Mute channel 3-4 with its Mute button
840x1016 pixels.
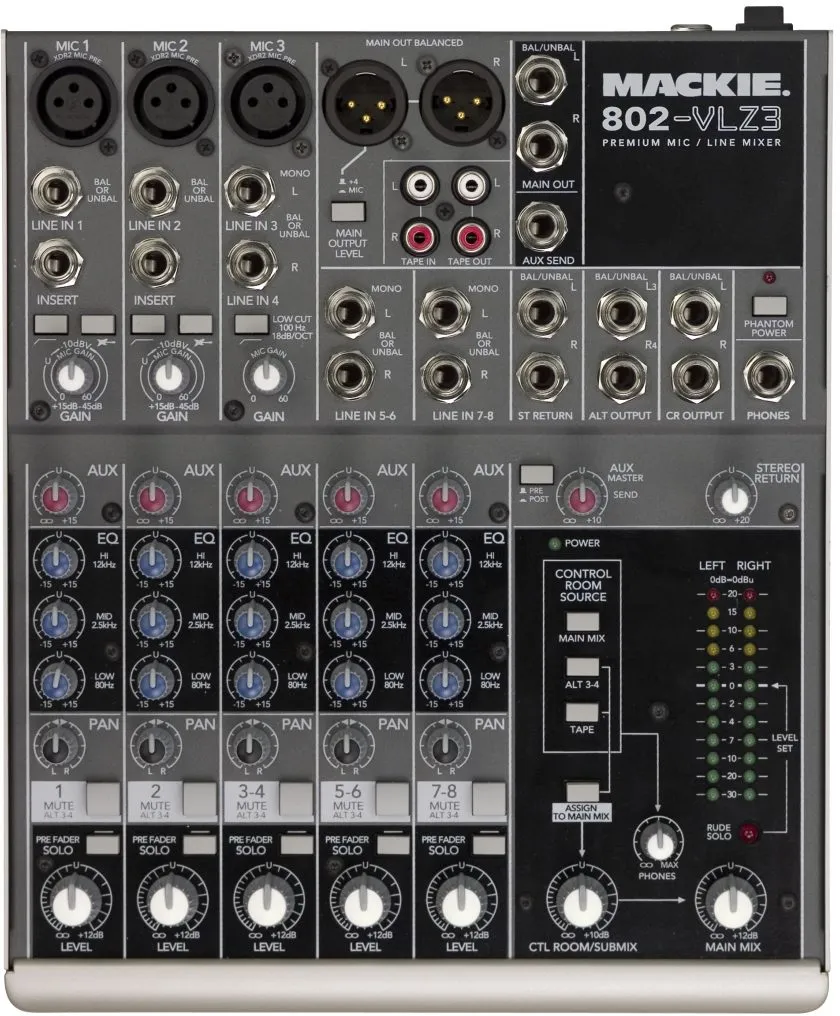point(296,798)
